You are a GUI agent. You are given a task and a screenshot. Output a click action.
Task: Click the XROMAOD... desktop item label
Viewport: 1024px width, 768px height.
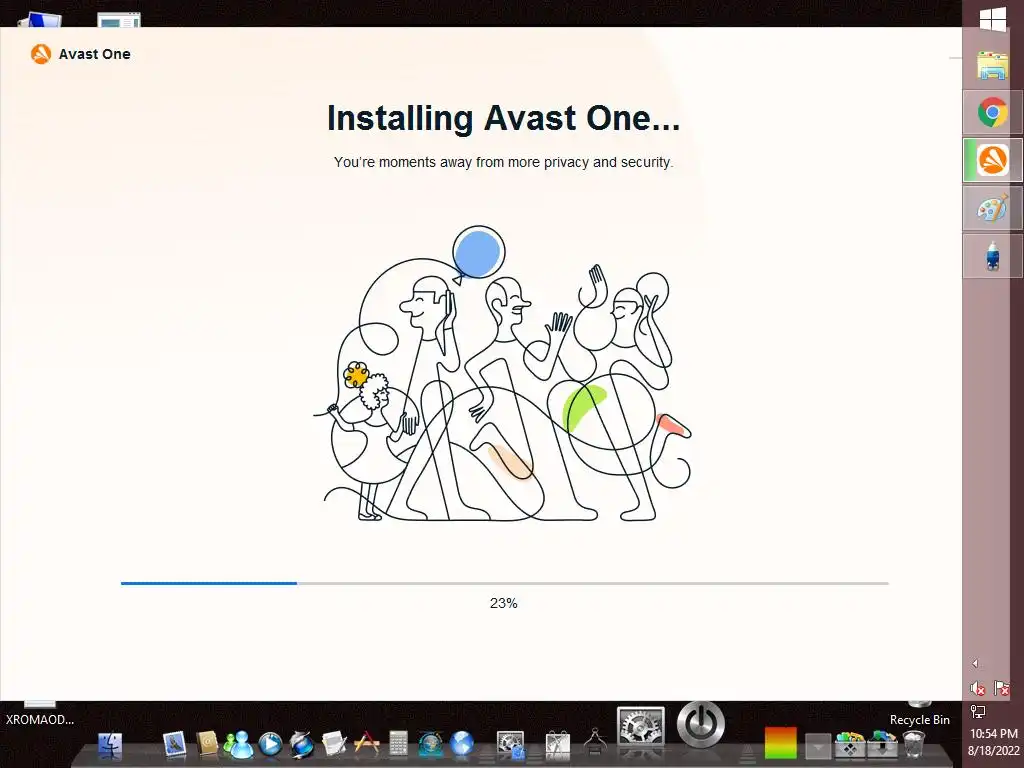click(39, 720)
